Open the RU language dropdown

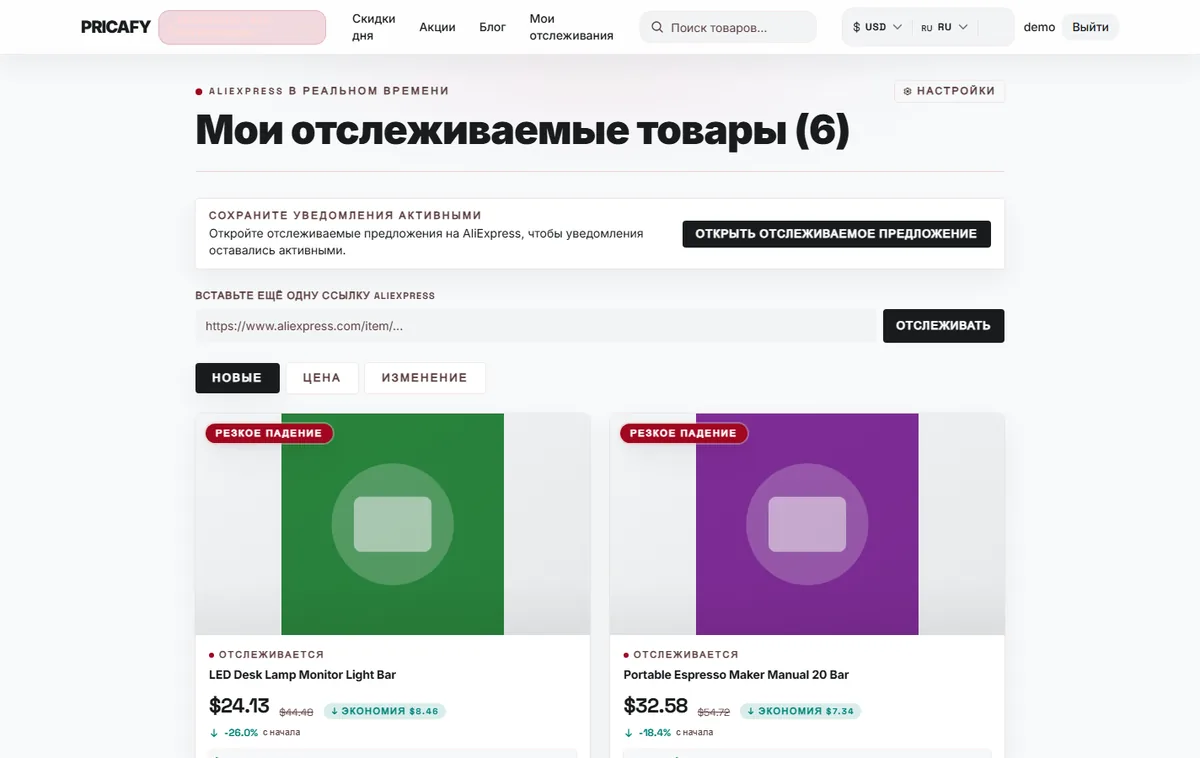click(944, 27)
